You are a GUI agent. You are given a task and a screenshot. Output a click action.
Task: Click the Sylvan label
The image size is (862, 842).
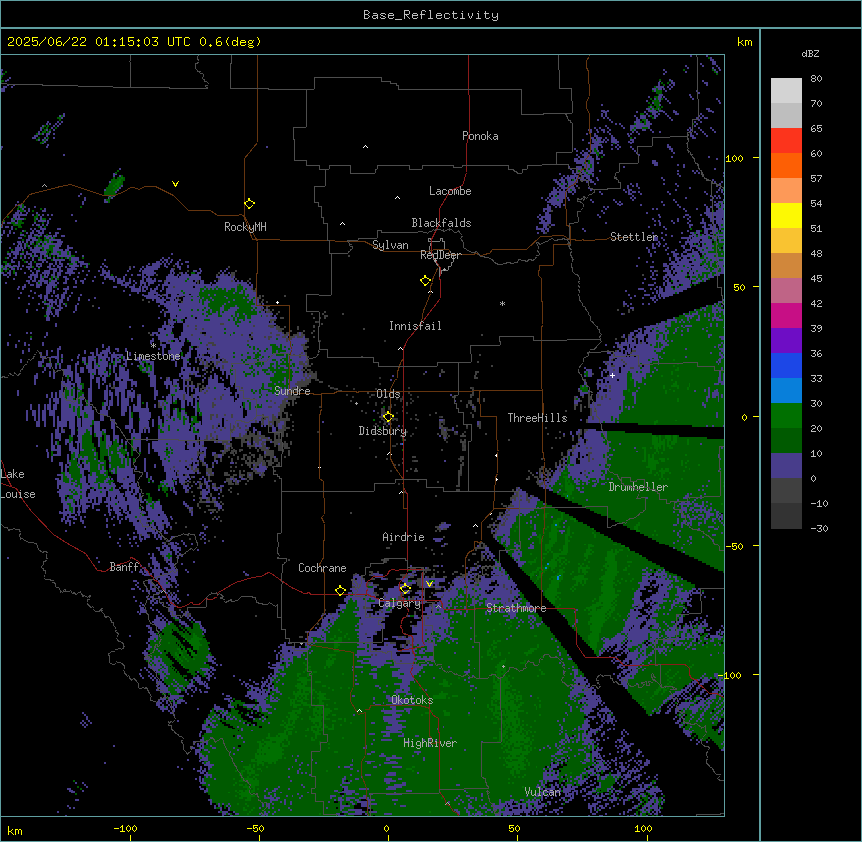click(x=390, y=245)
